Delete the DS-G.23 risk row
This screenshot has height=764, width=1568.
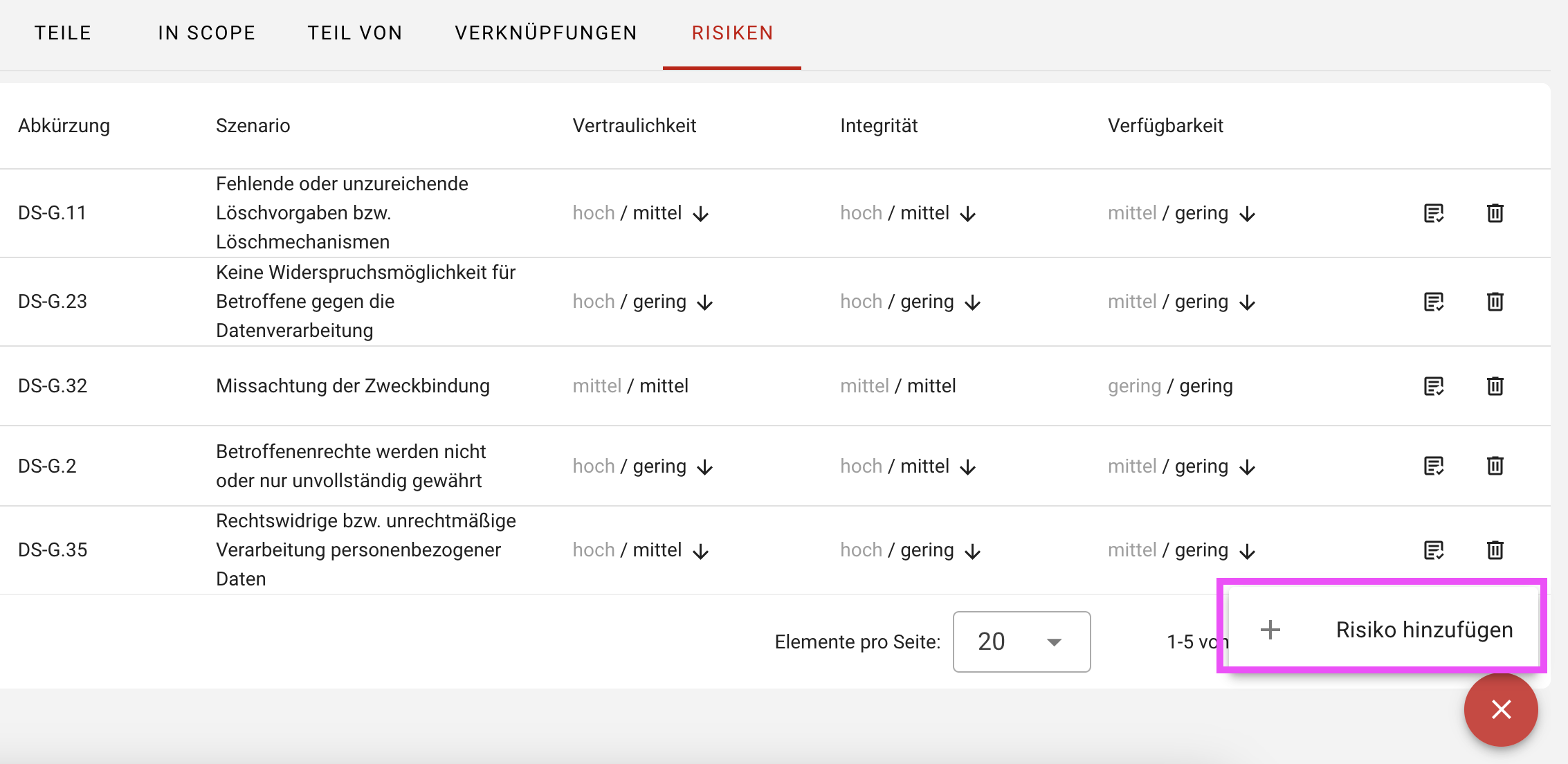tap(1495, 302)
